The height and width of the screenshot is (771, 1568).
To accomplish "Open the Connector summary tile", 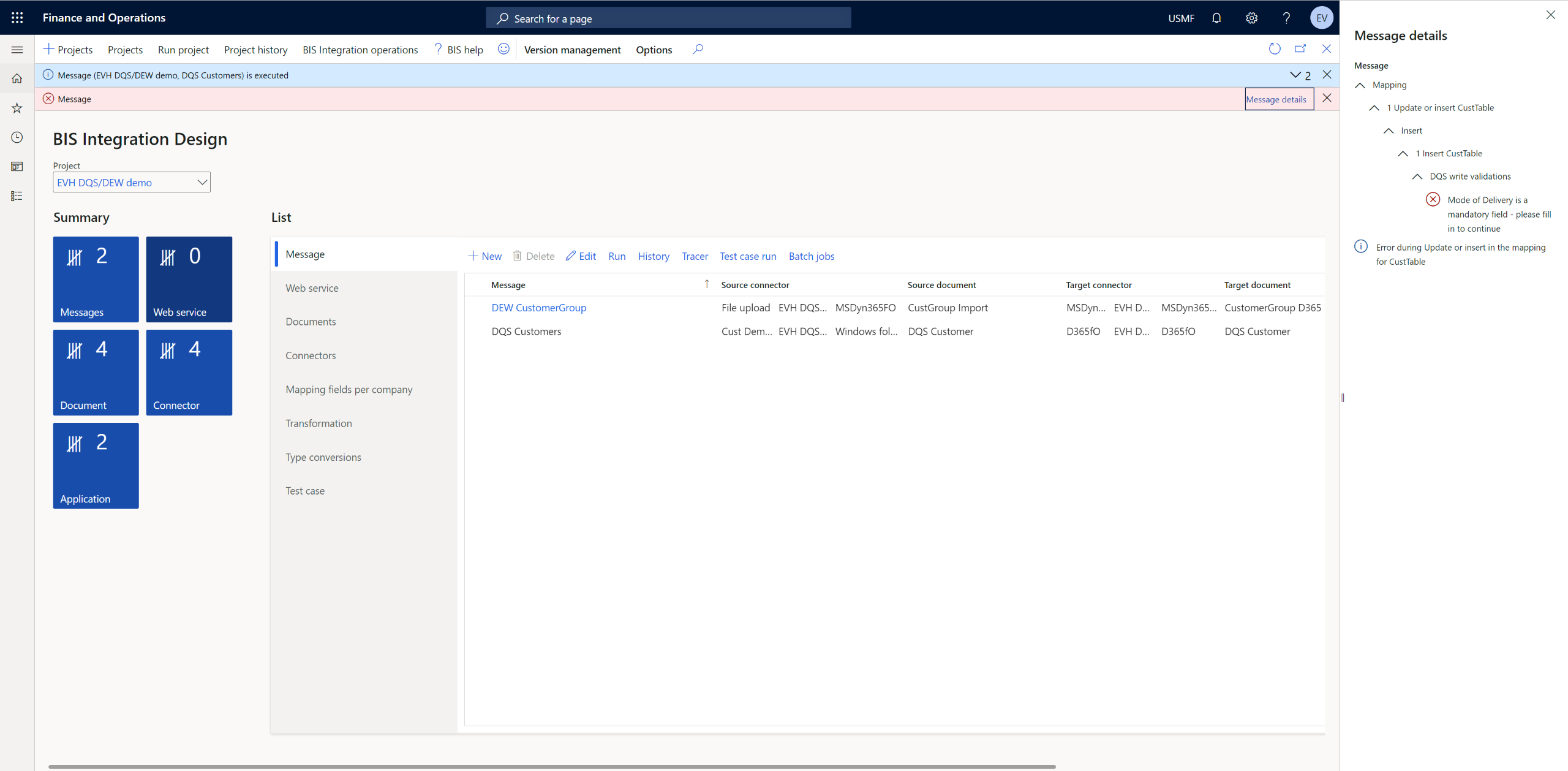I will point(189,373).
